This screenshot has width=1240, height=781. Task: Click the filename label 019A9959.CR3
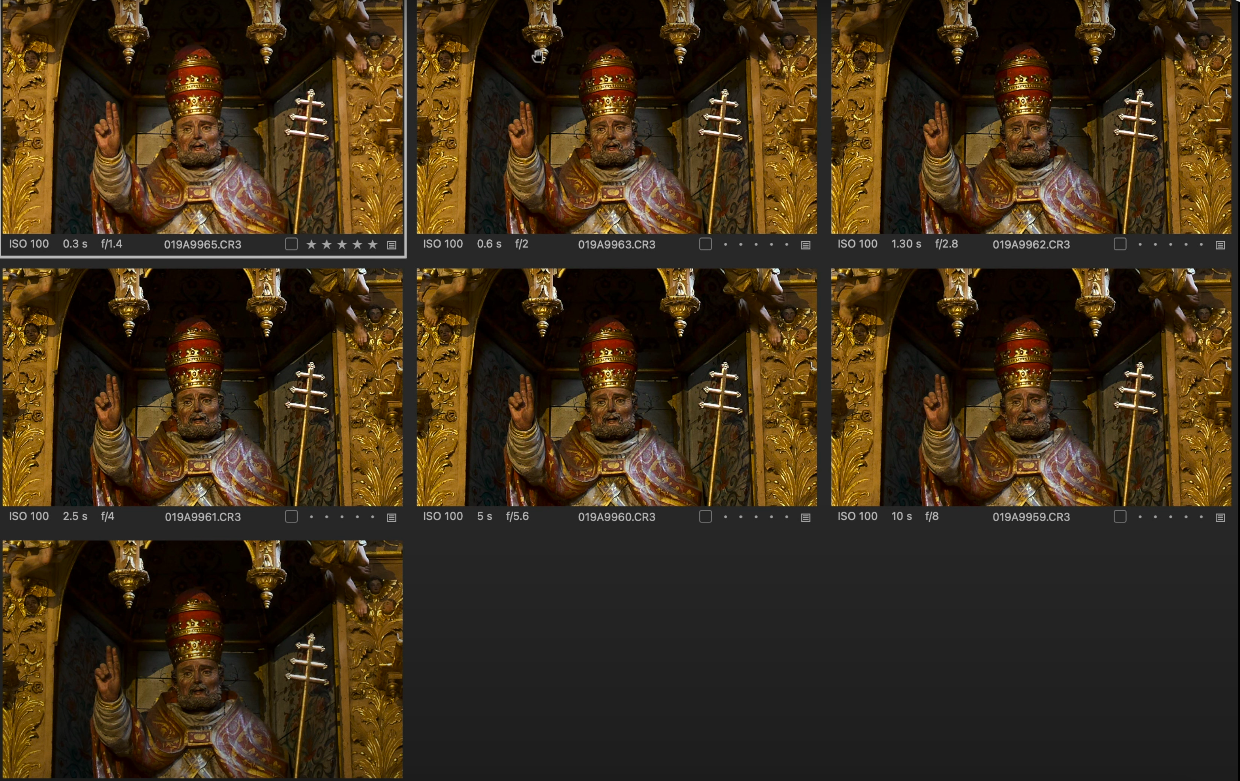point(1031,517)
